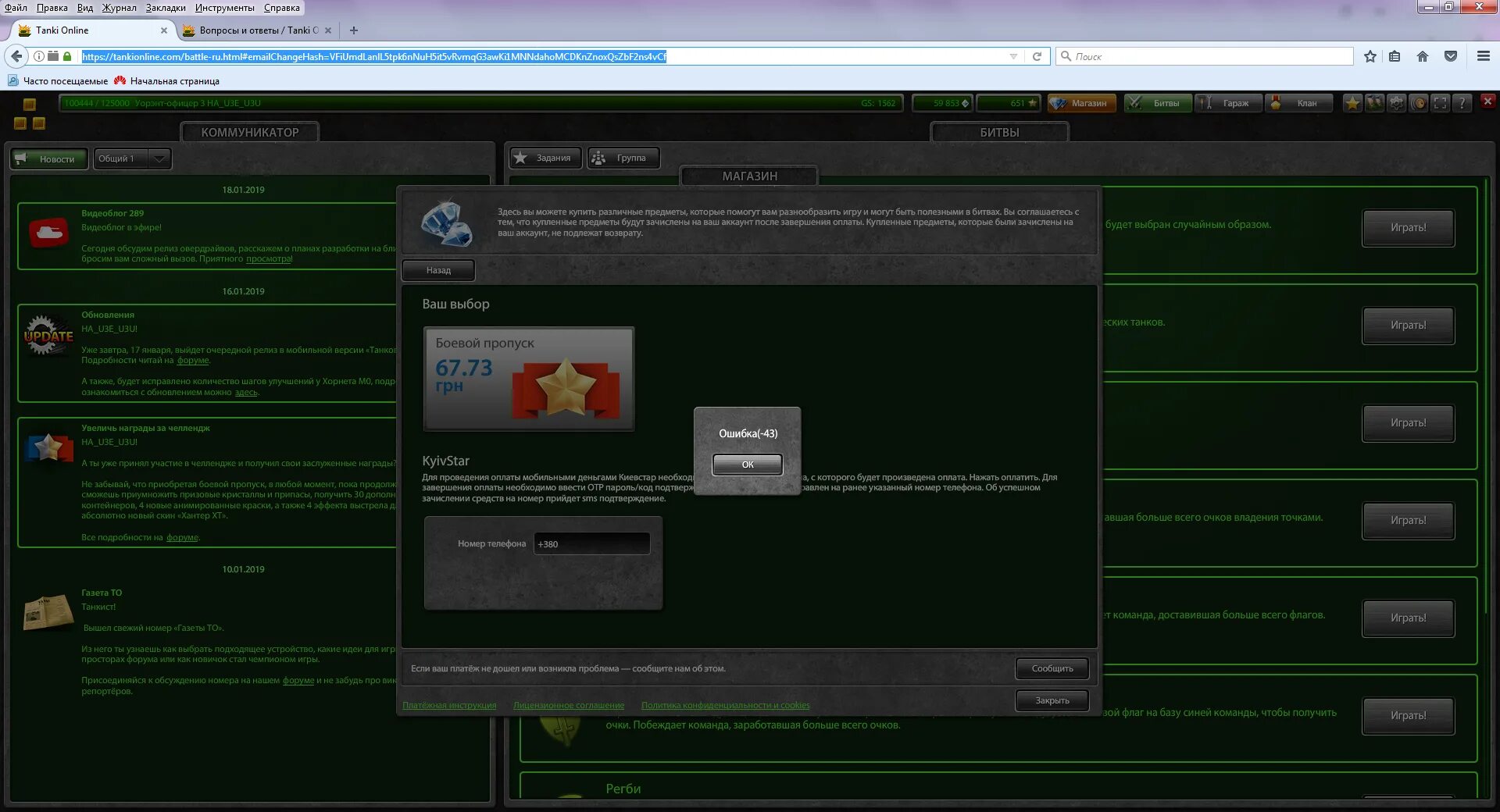The image size is (1500, 812).
Task: Click the Начальная страница bookmark
Action: coord(166,80)
